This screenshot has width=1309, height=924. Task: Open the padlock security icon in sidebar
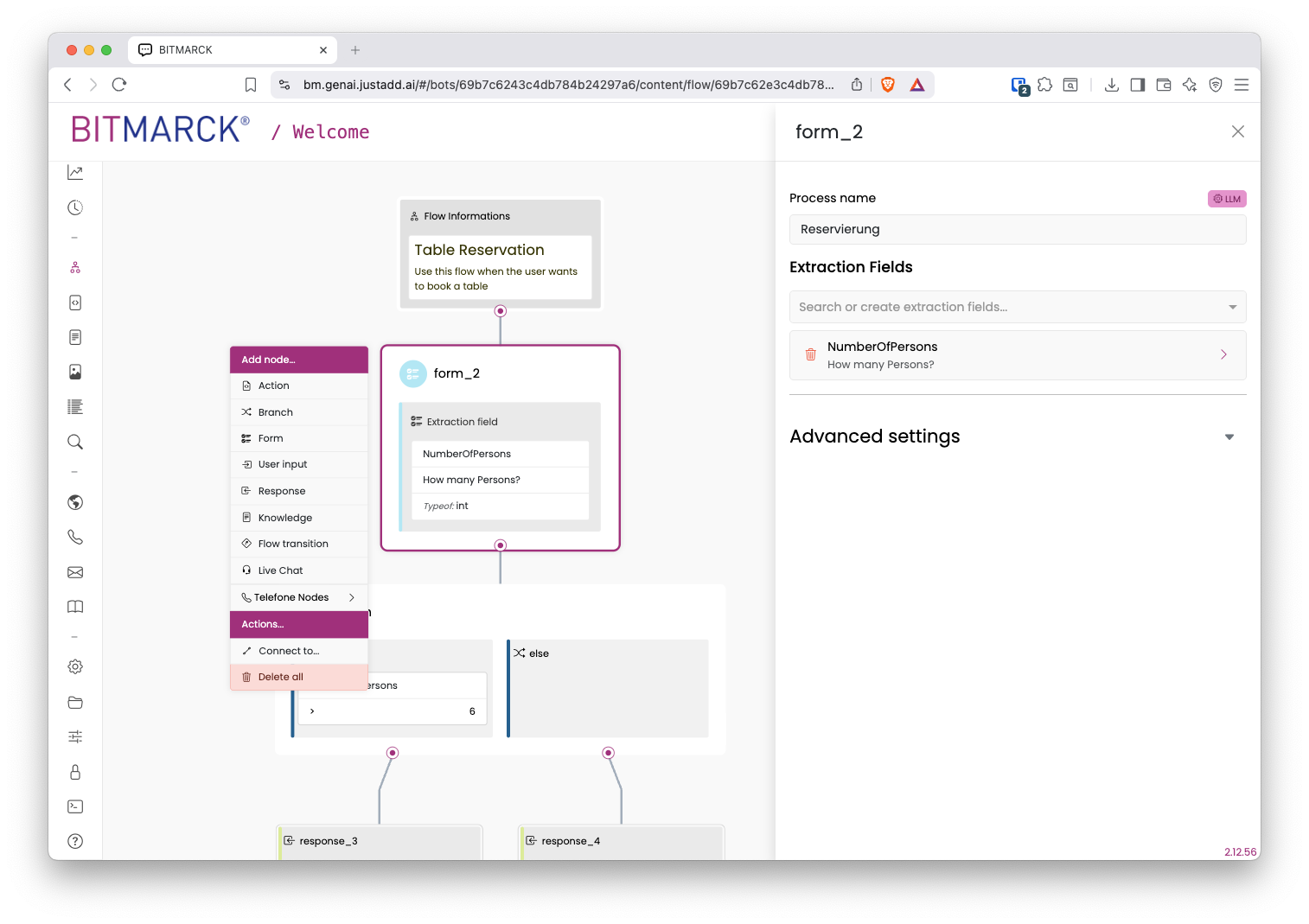coord(75,772)
